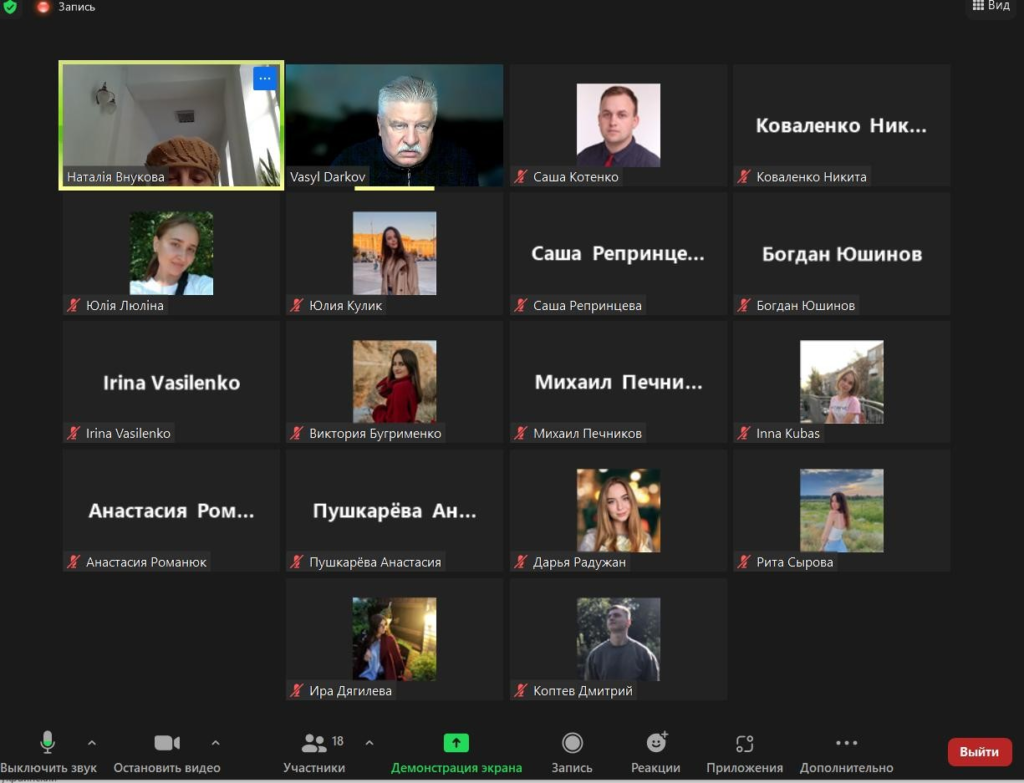Expand audio options arrow next to microphone
The height and width of the screenshot is (783, 1024).
click(92, 743)
